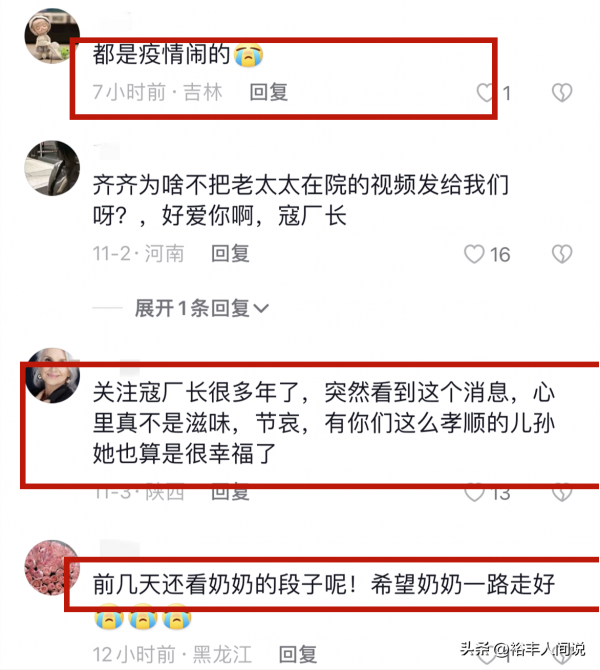
Task: Dislike the Shaanxi comment with broken heart
Action: 562,493
